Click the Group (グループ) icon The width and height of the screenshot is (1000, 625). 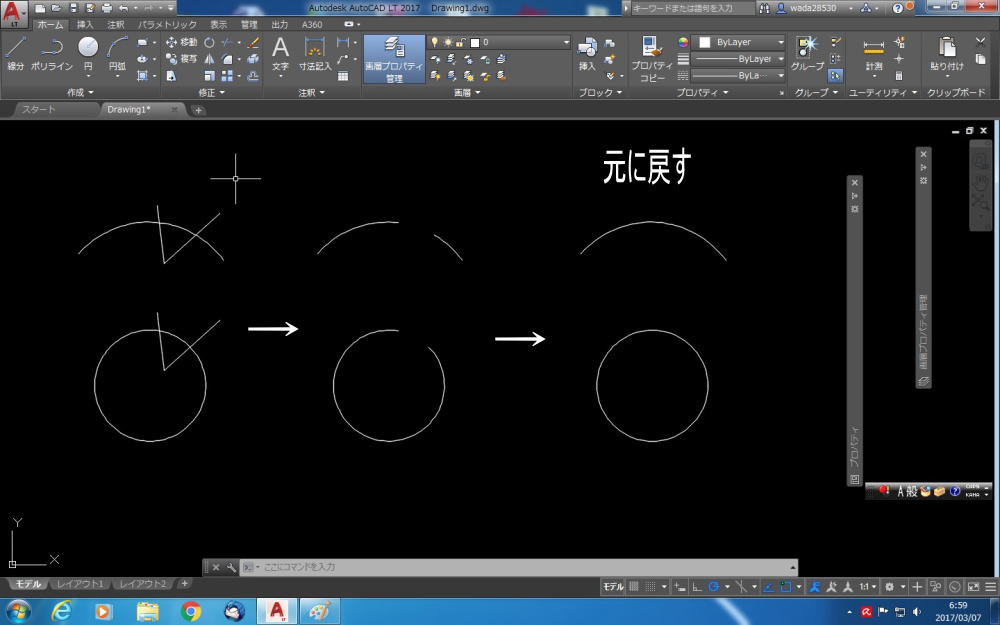click(807, 53)
